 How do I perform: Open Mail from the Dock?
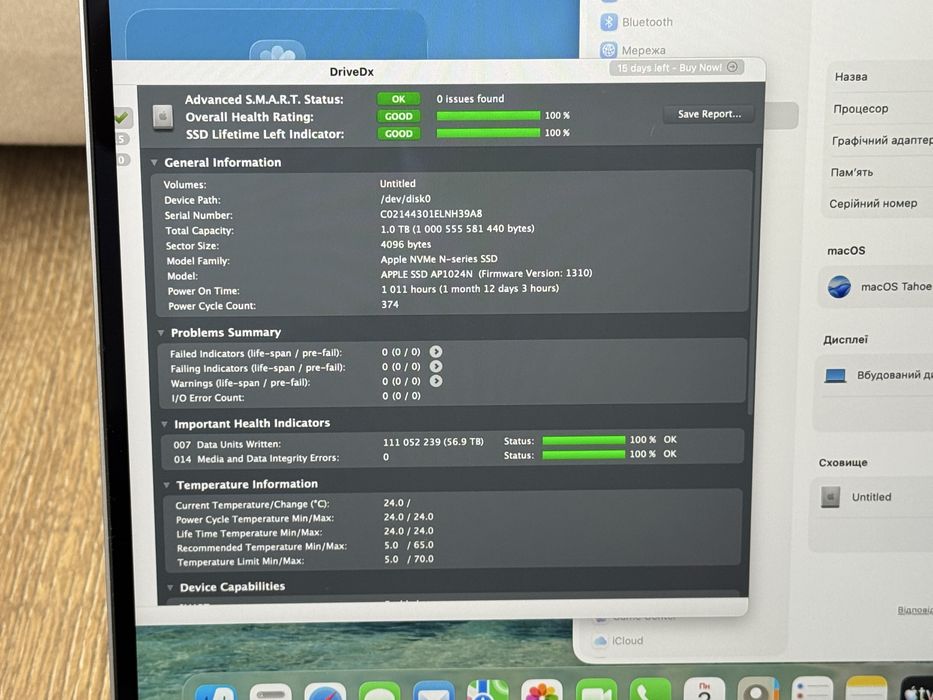click(x=433, y=690)
